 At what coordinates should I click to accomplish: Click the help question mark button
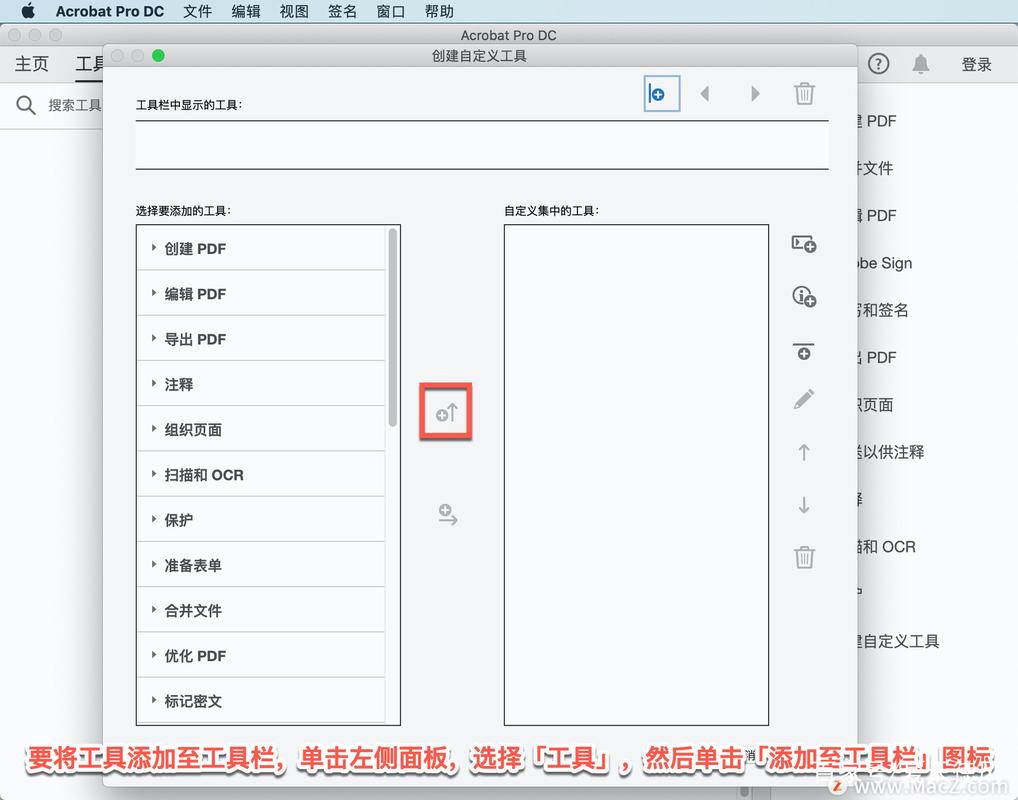(x=877, y=63)
